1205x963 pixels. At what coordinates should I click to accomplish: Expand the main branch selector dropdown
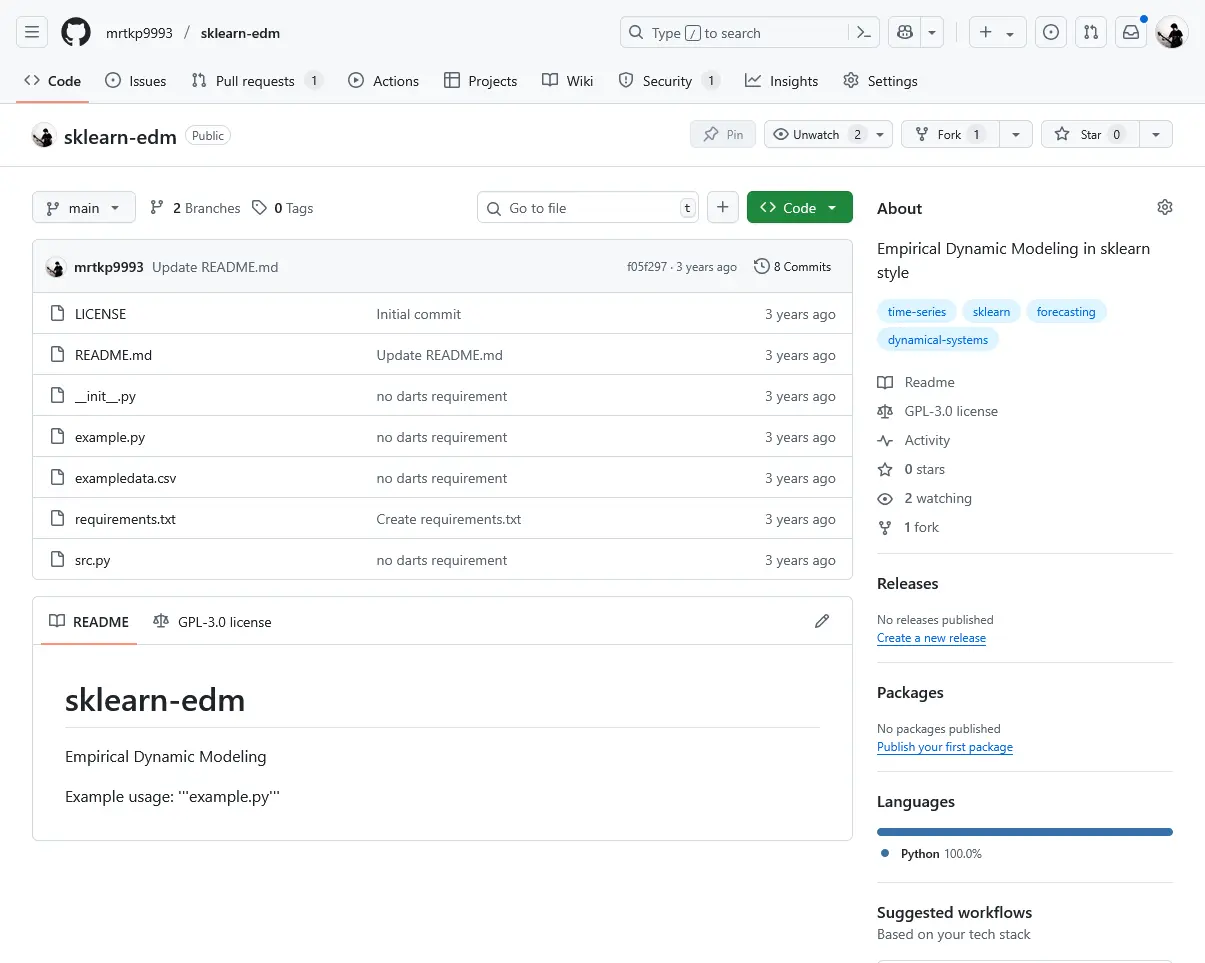click(x=84, y=207)
